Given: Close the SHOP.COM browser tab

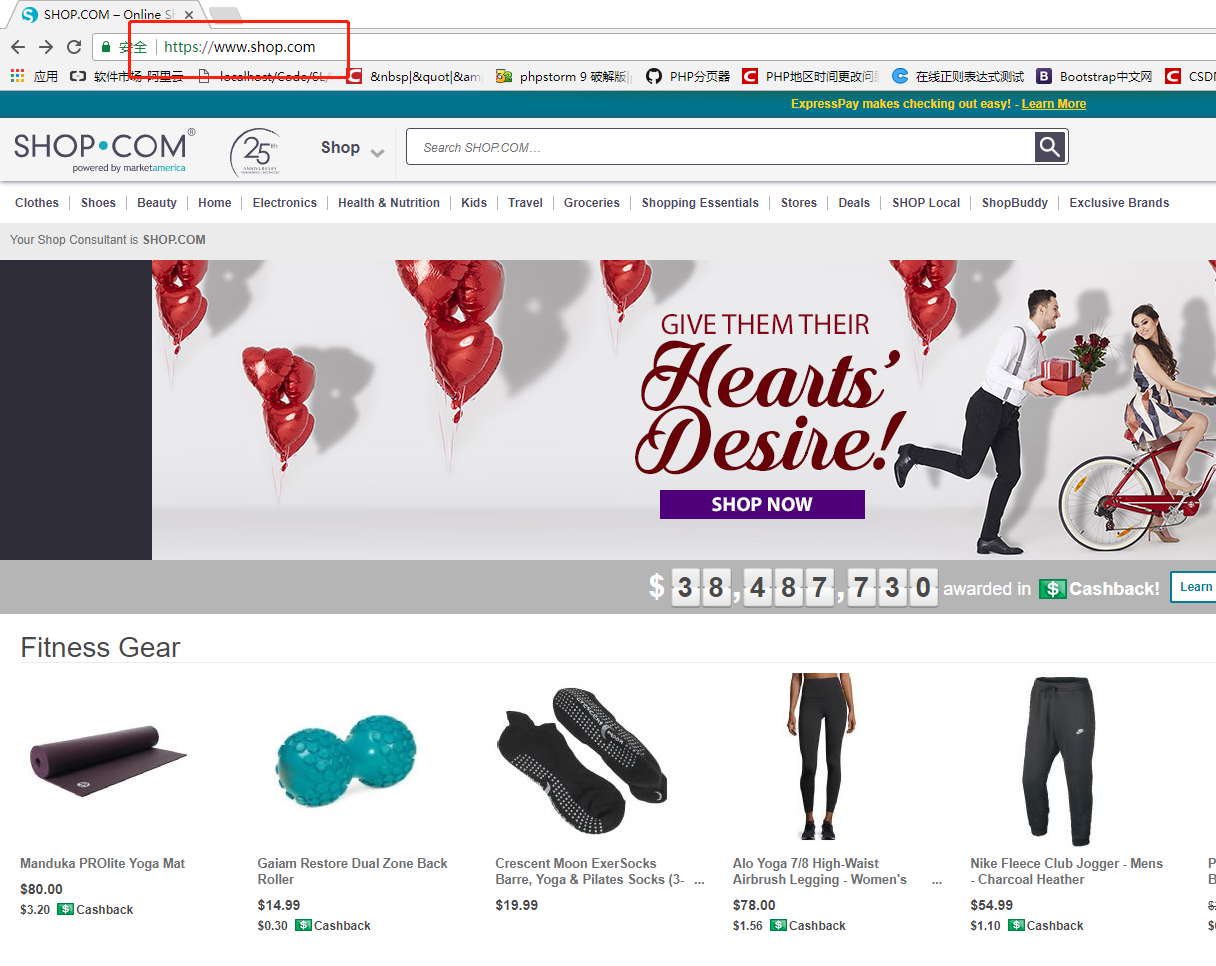Looking at the screenshot, I should (x=189, y=15).
